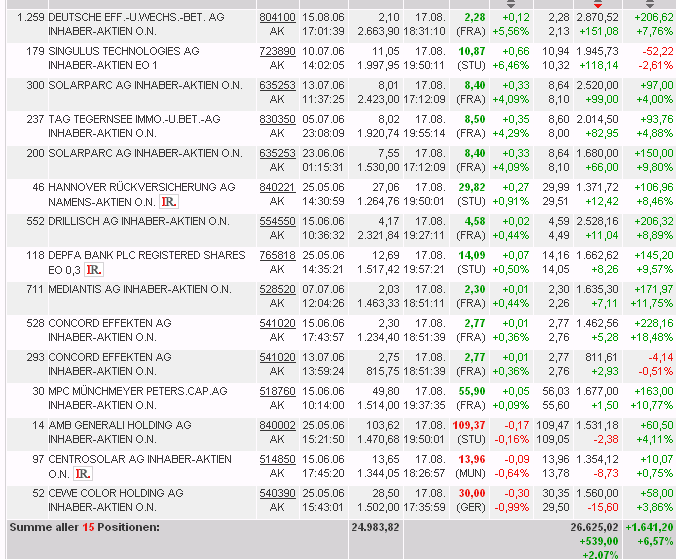The height and width of the screenshot is (559, 676).
Task: Open WKN 840002 link for AMB Generali
Action: pyautogui.click(x=277, y=426)
